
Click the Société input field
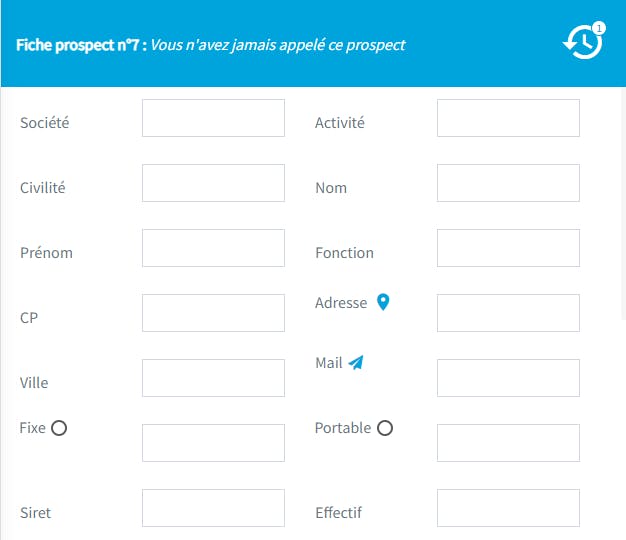coord(213,118)
